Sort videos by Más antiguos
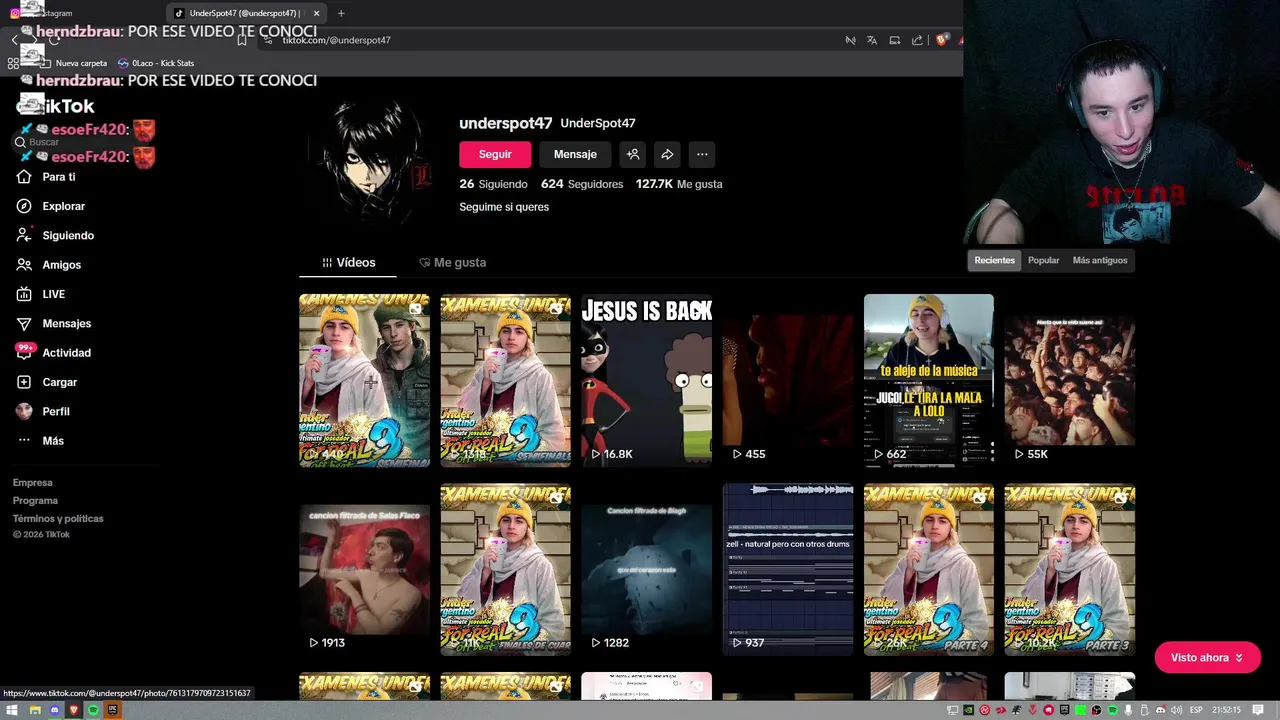The width and height of the screenshot is (1280, 720). pos(1100,260)
